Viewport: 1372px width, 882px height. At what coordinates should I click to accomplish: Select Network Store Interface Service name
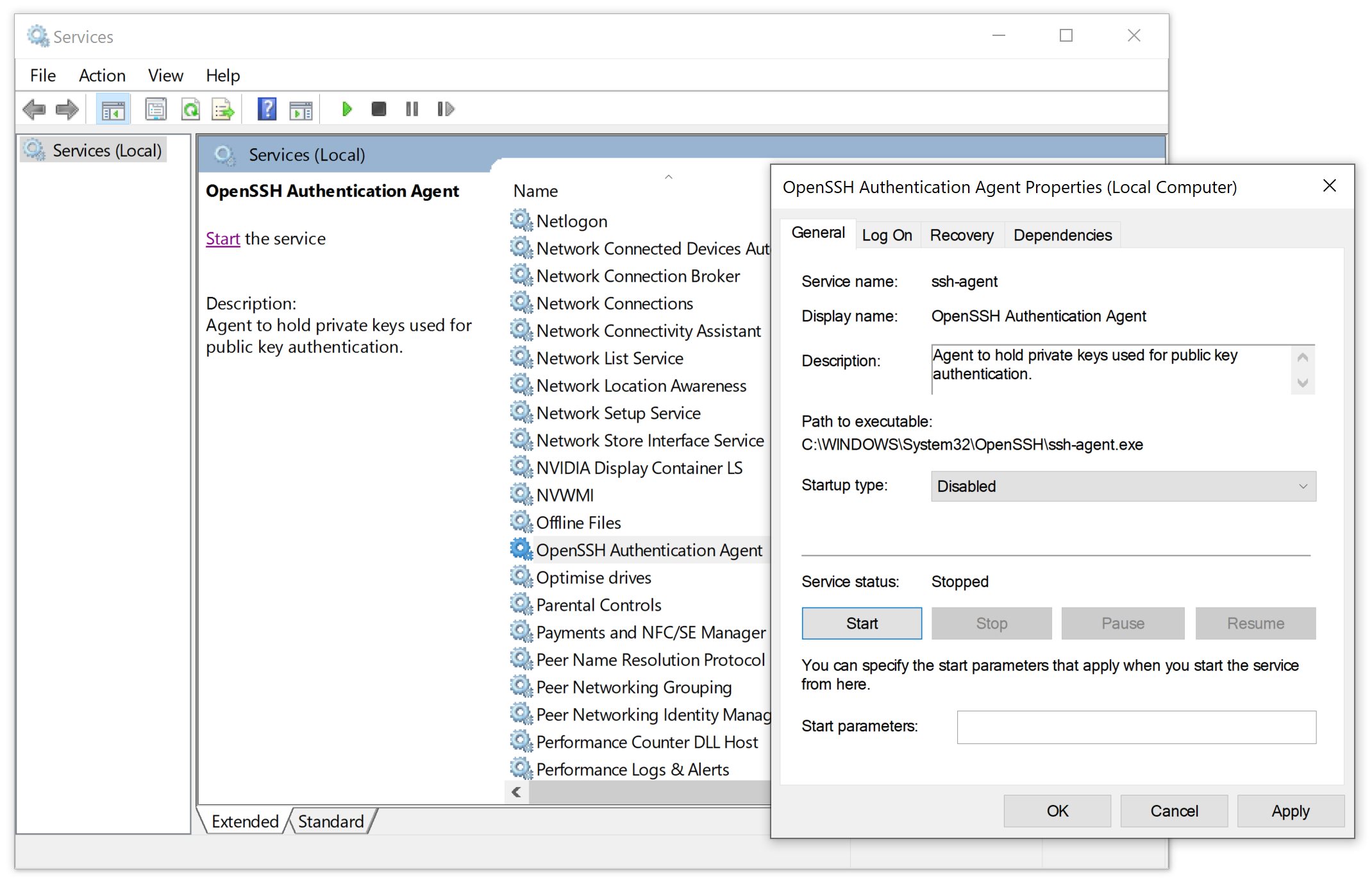(650, 441)
